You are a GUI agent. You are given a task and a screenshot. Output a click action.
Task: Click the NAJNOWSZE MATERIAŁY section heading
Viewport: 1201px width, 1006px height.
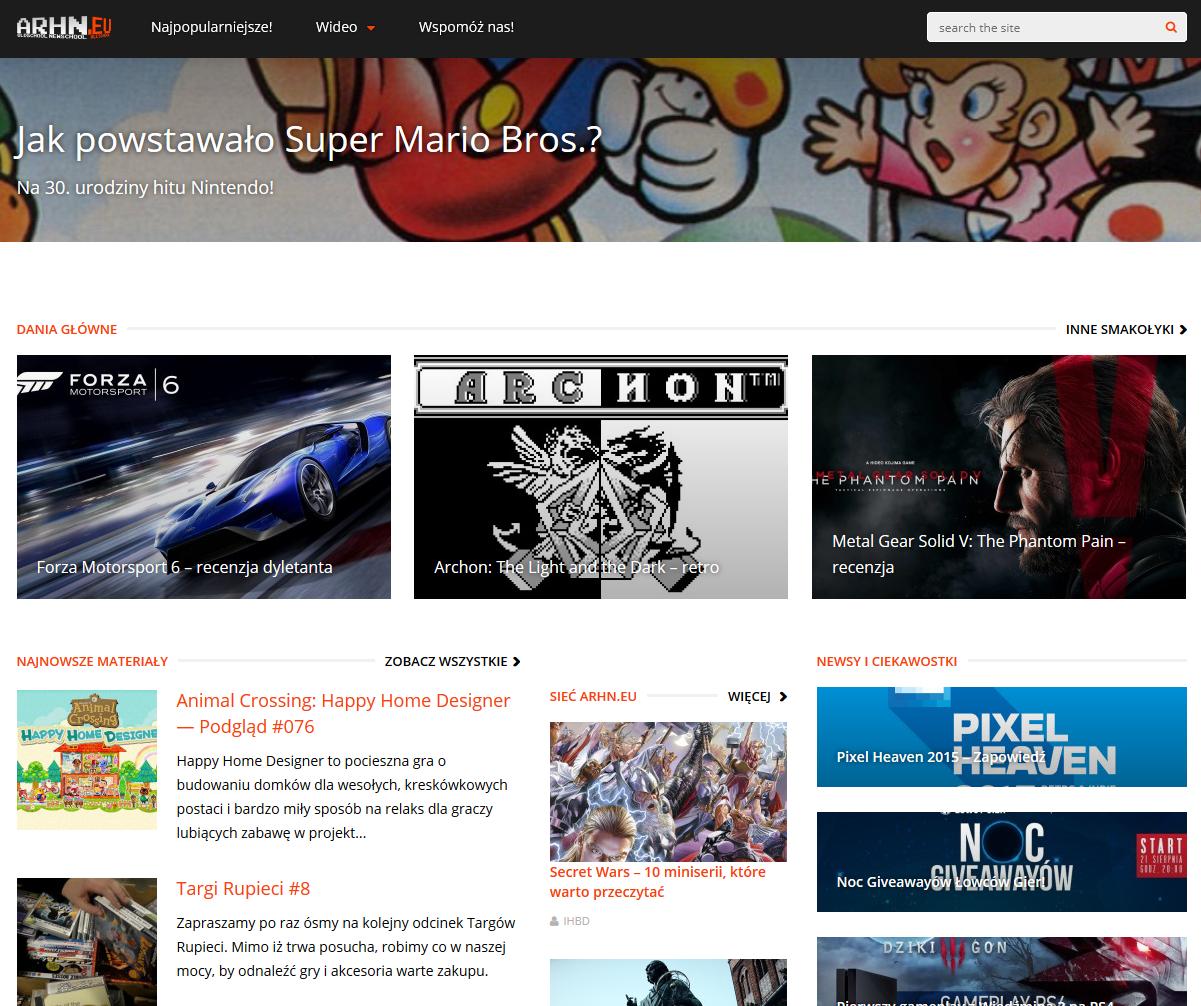point(92,661)
